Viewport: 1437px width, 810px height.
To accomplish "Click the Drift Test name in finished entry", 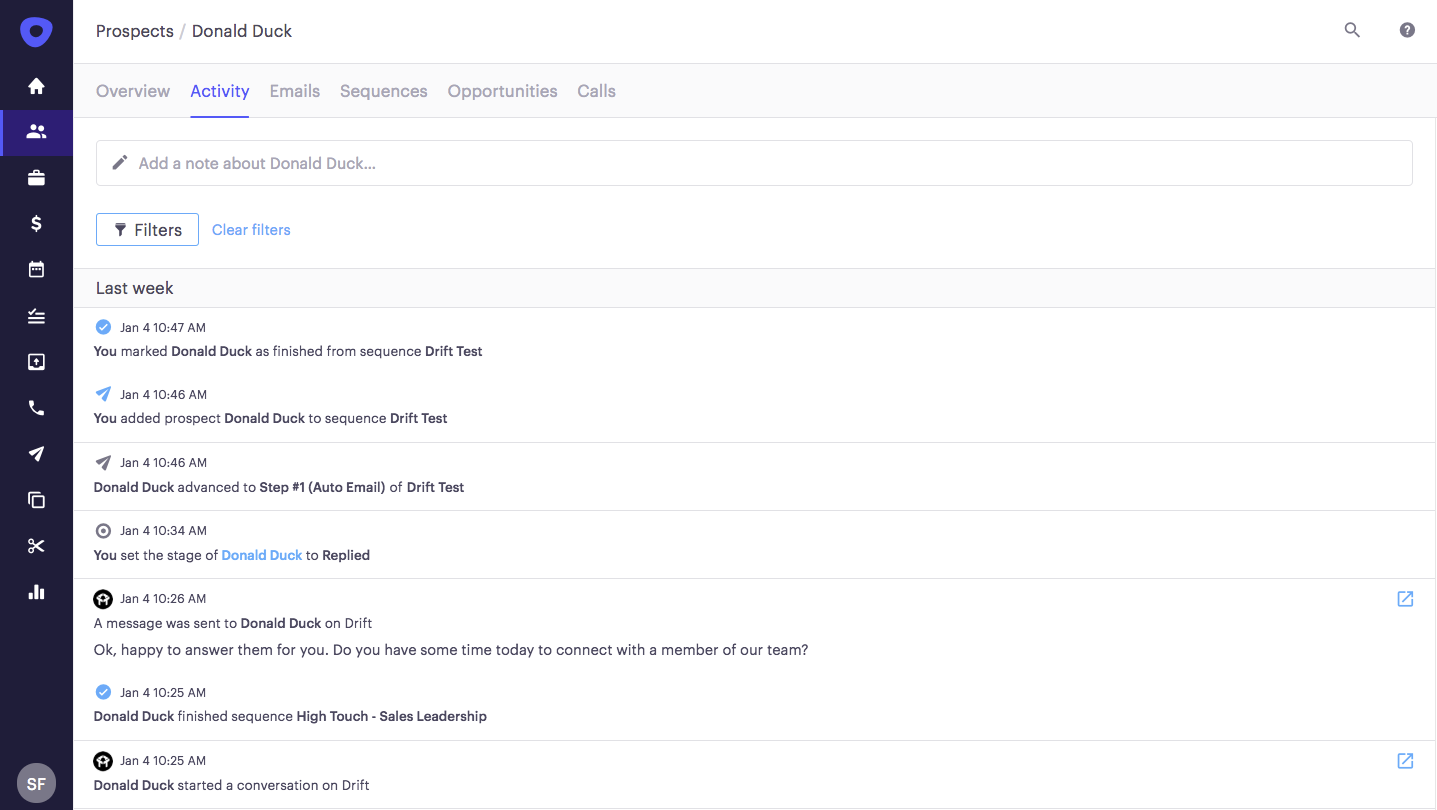I will coord(453,351).
